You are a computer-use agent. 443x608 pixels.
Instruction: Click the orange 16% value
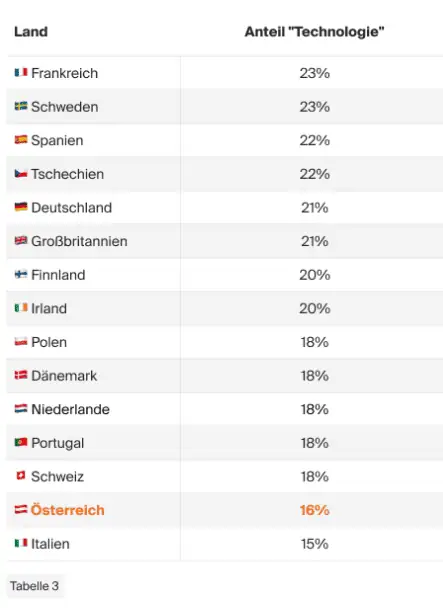(x=314, y=510)
